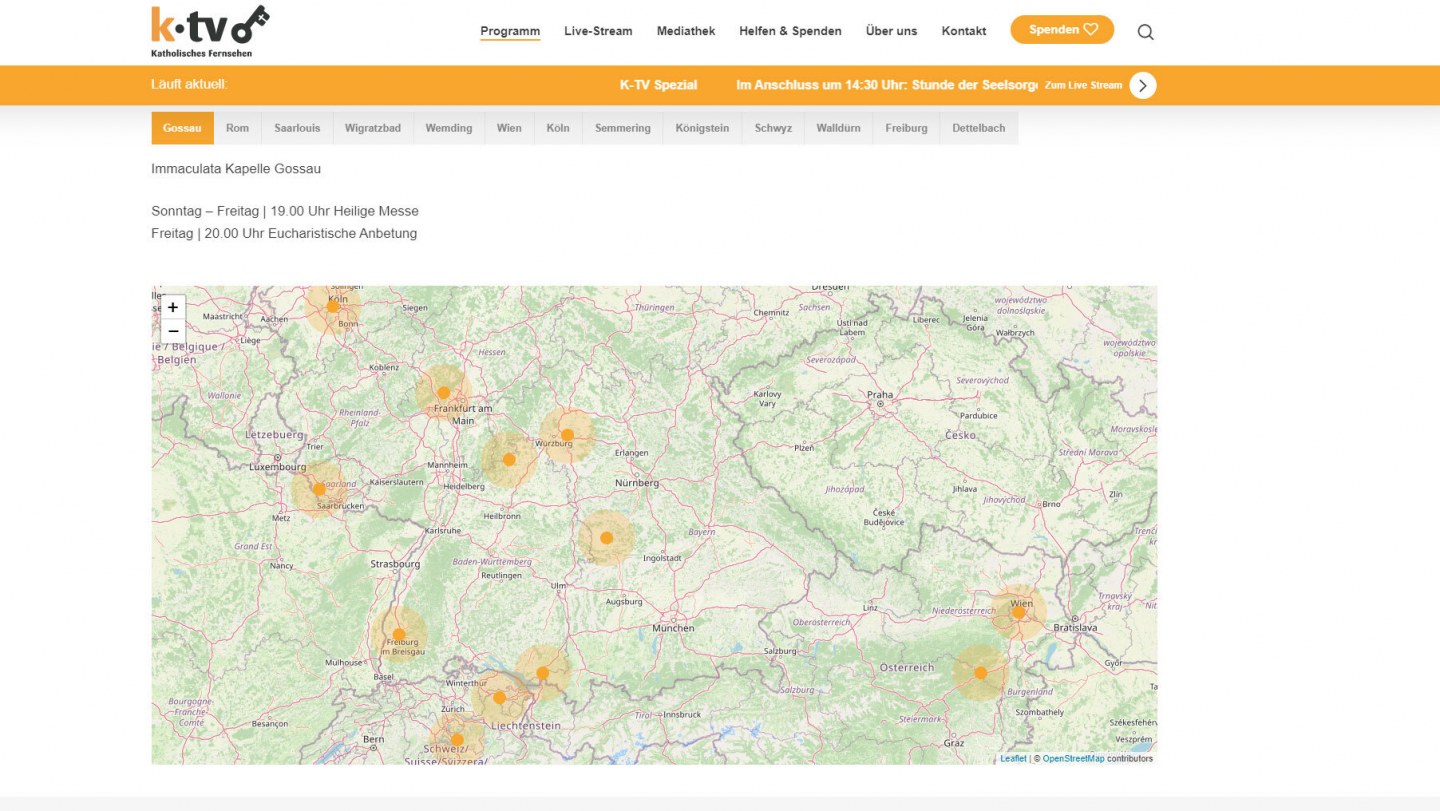The height and width of the screenshot is (811, 1440).
Task: Click the map marker at Würzburg
Action: tap(567, 435)
